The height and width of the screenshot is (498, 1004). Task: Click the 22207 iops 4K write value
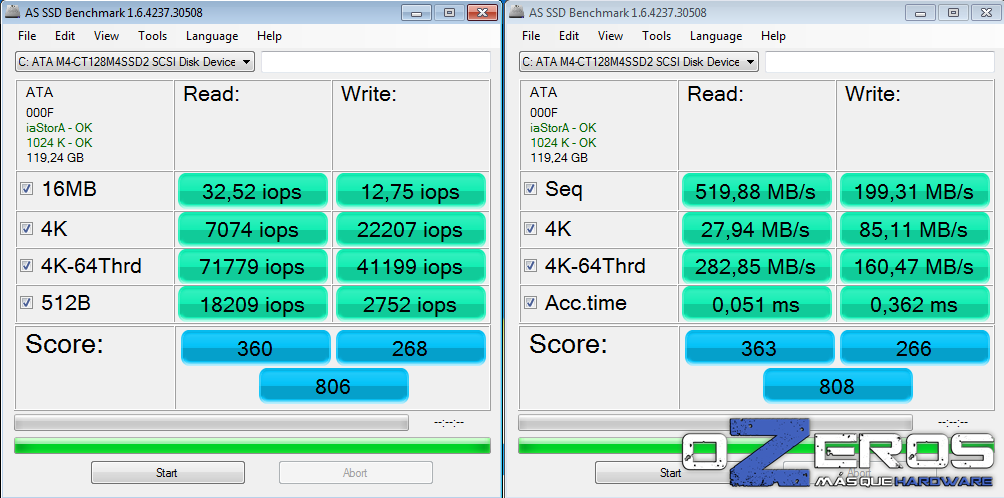tap(411, 229)
